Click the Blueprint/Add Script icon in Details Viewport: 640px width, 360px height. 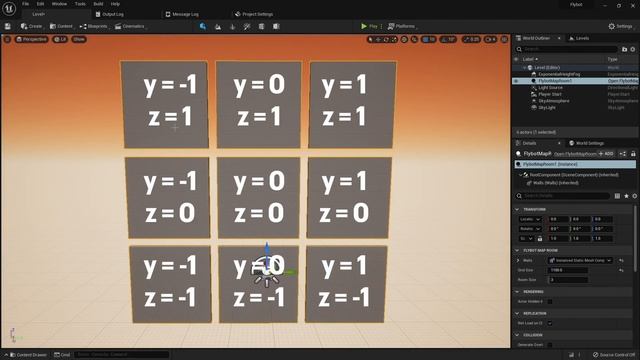(x=623, y=154)
